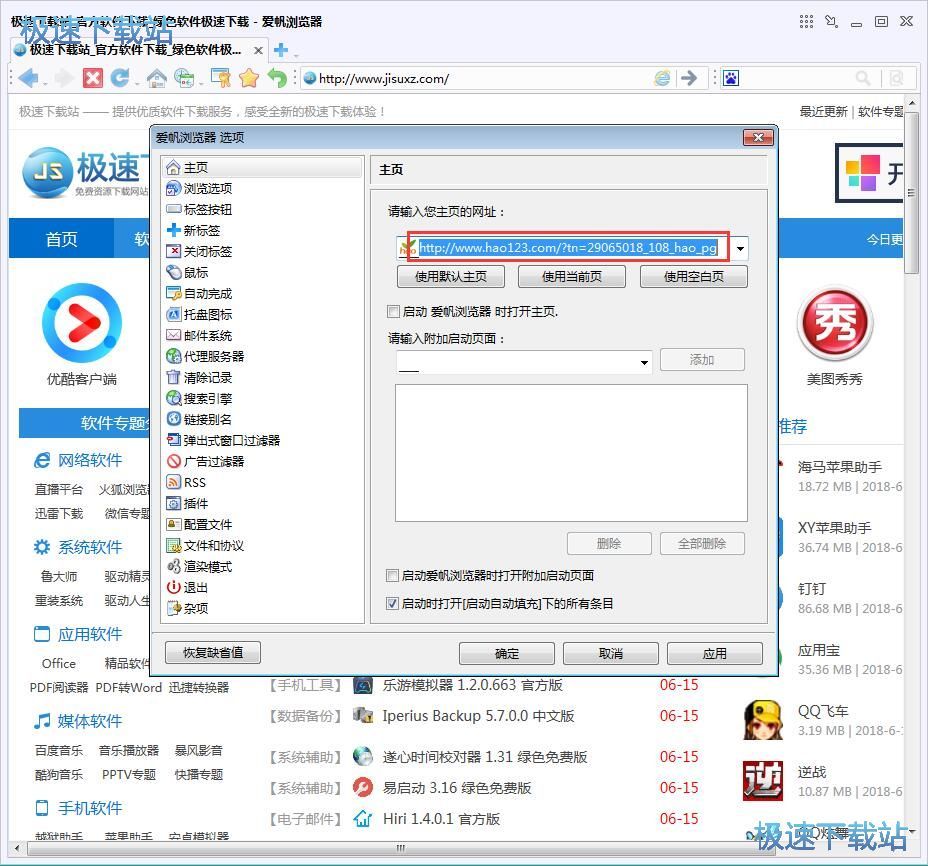The image size is (928, 866).
Task: Click the Refresh page icon
Action: point(120,78)
